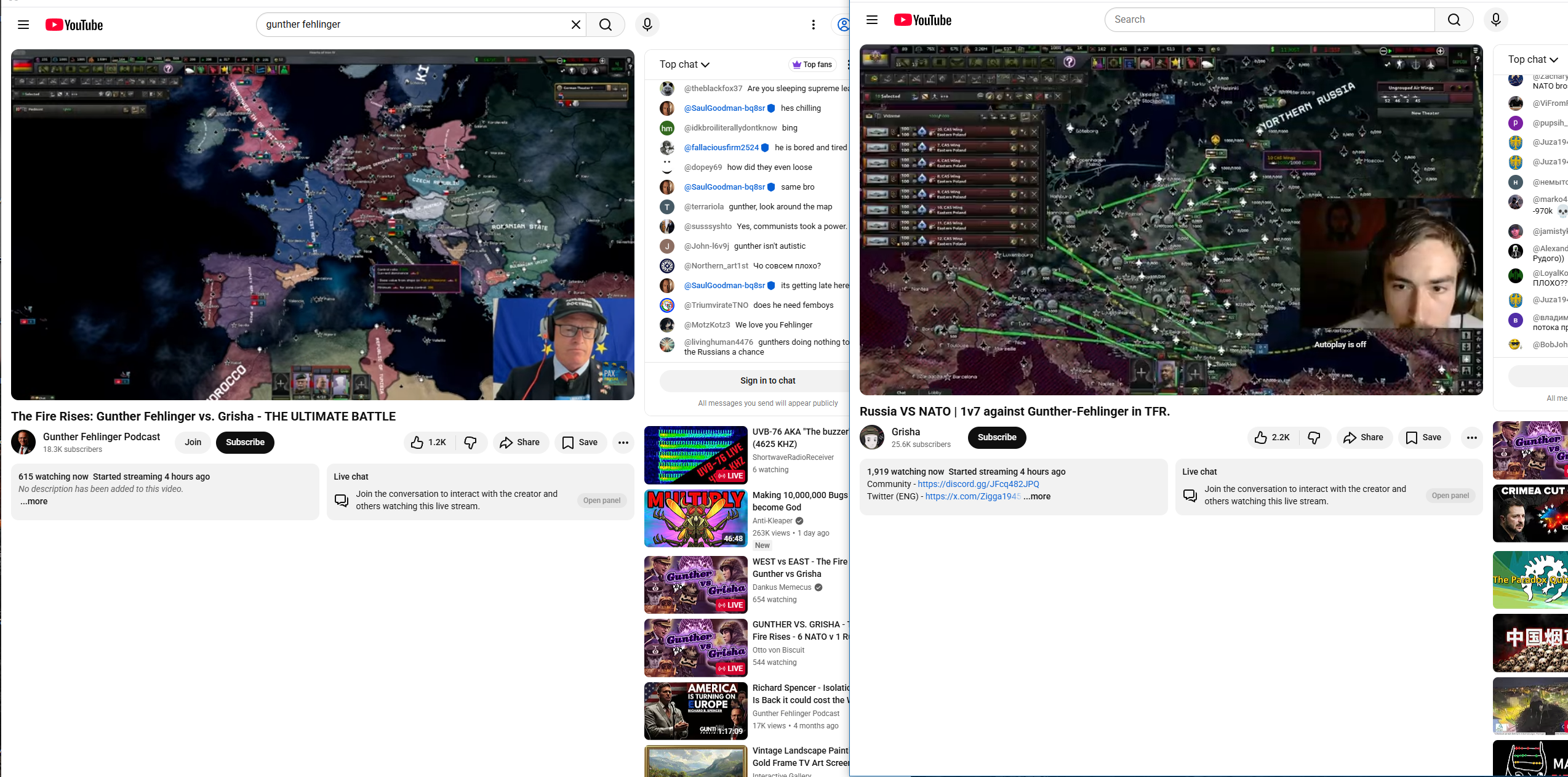
Task: Open more actions menu beside Save in right window
Action: click(x=1471, y=437)
